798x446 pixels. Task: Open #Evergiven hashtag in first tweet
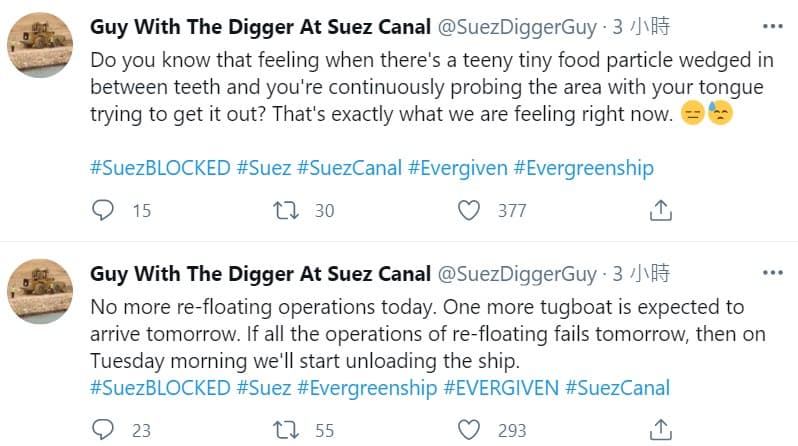click(x=458, y=168)
